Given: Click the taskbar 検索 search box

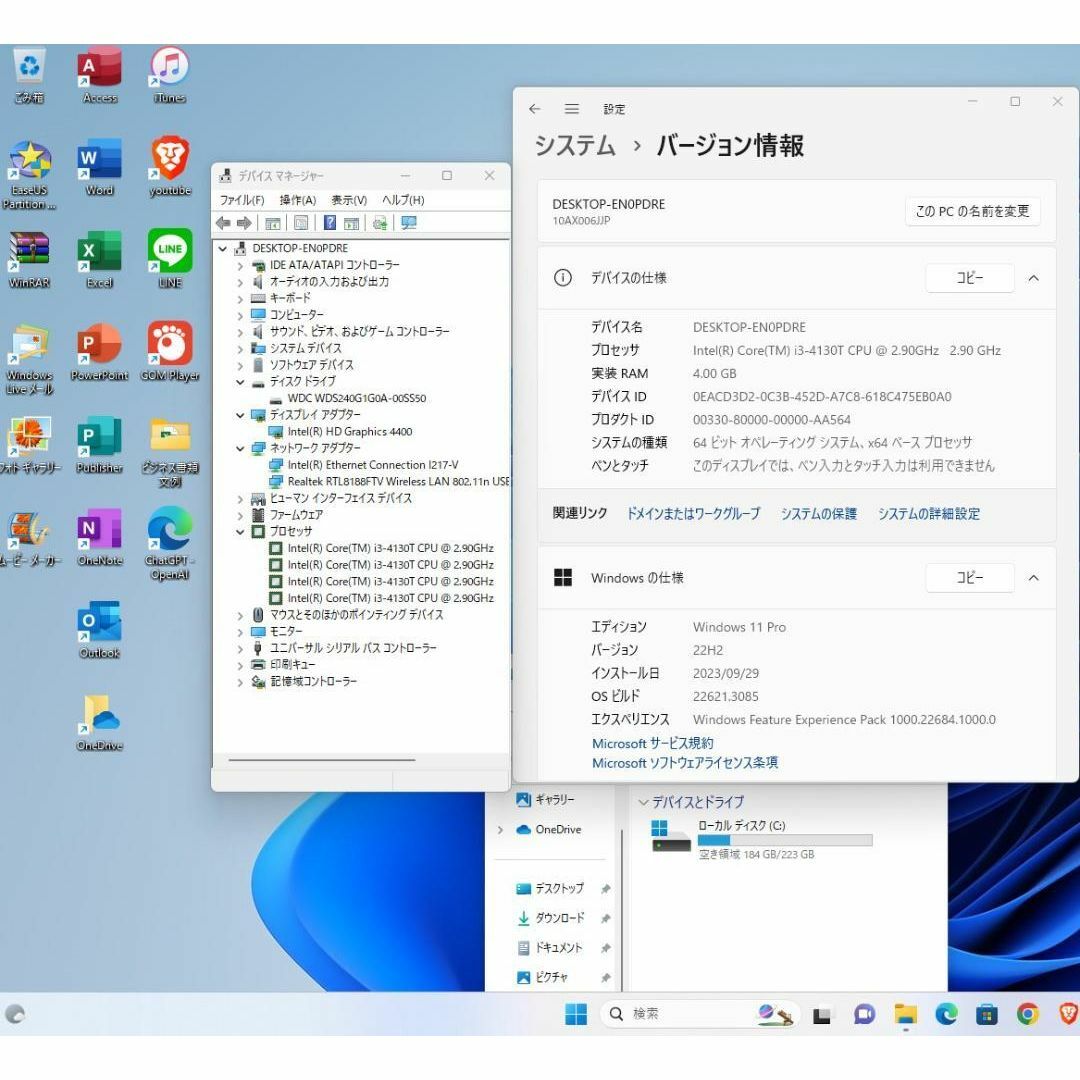Looking at the screenshot, I should coord(700,1014).
